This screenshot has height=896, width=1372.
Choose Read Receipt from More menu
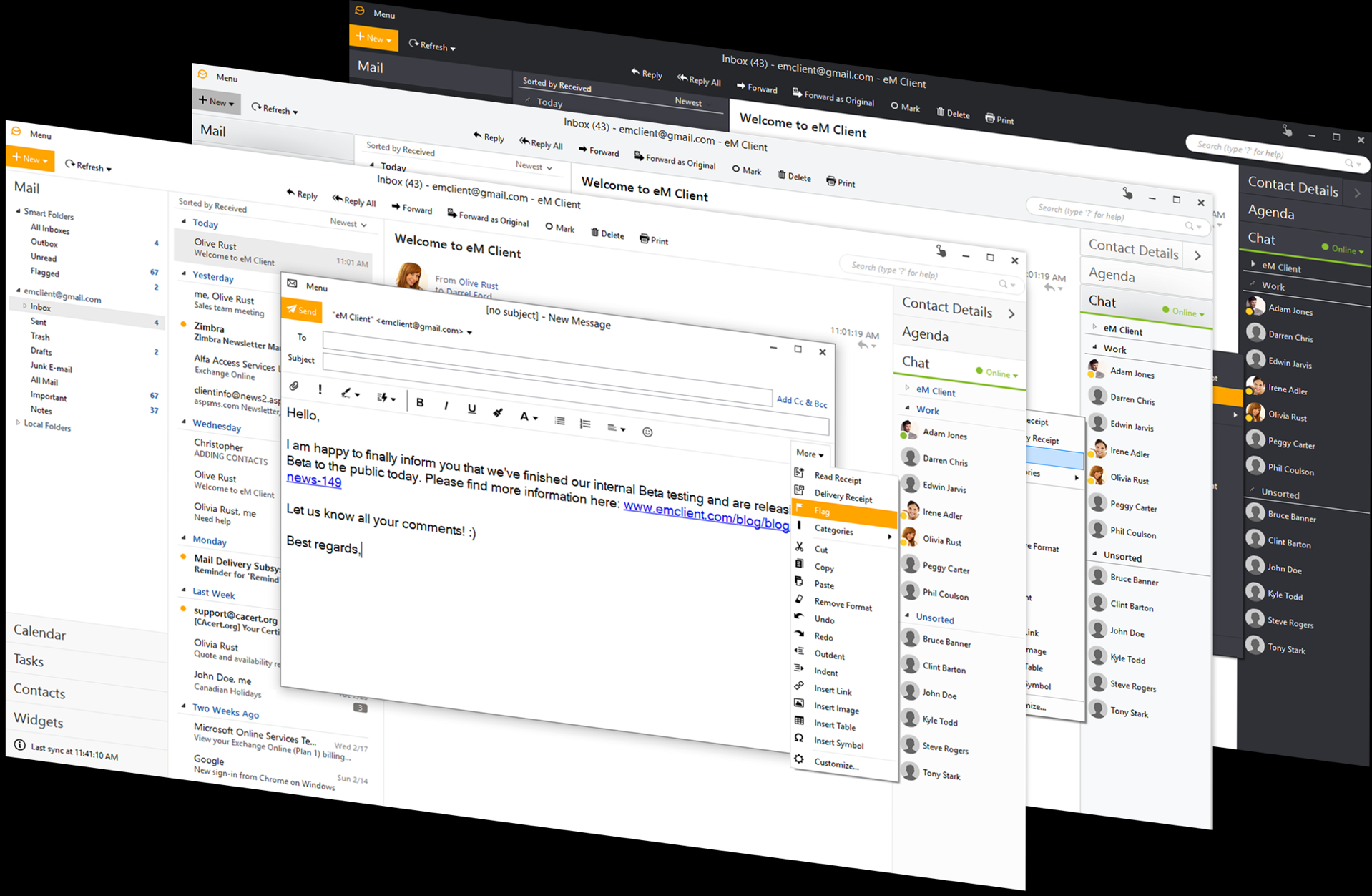pyautogui.click(x=837, y=478)
